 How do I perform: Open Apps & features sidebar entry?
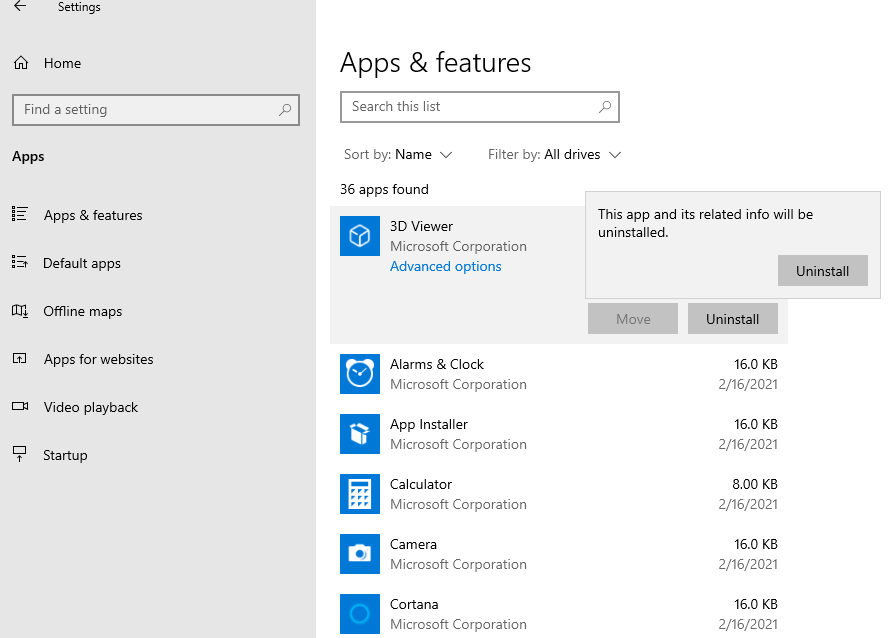tap(93, 215)
